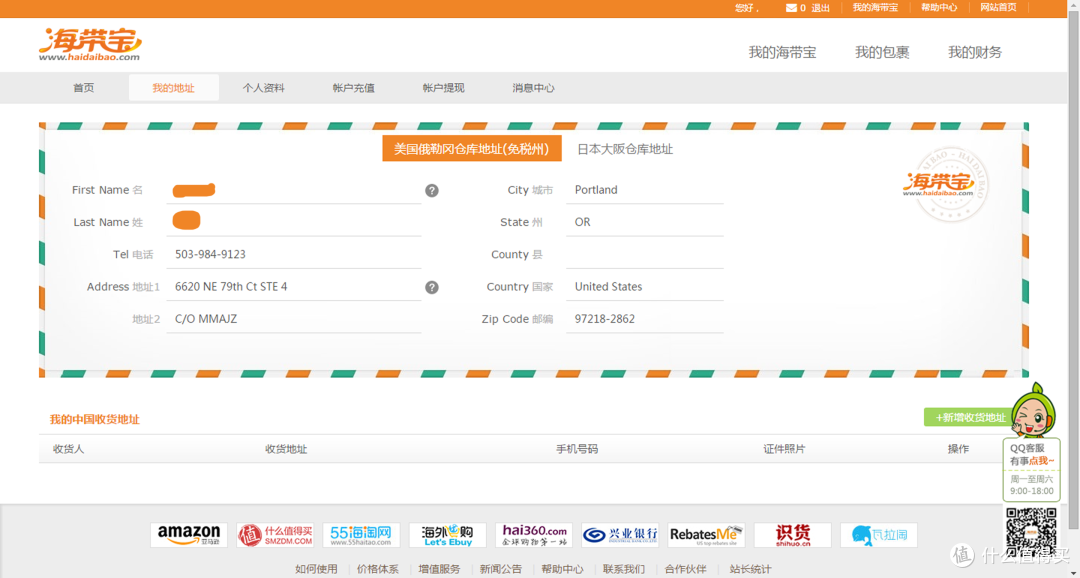Click footer link 如何使用
This screenshot has height=578, width=1080.
[x=316, y=569]
